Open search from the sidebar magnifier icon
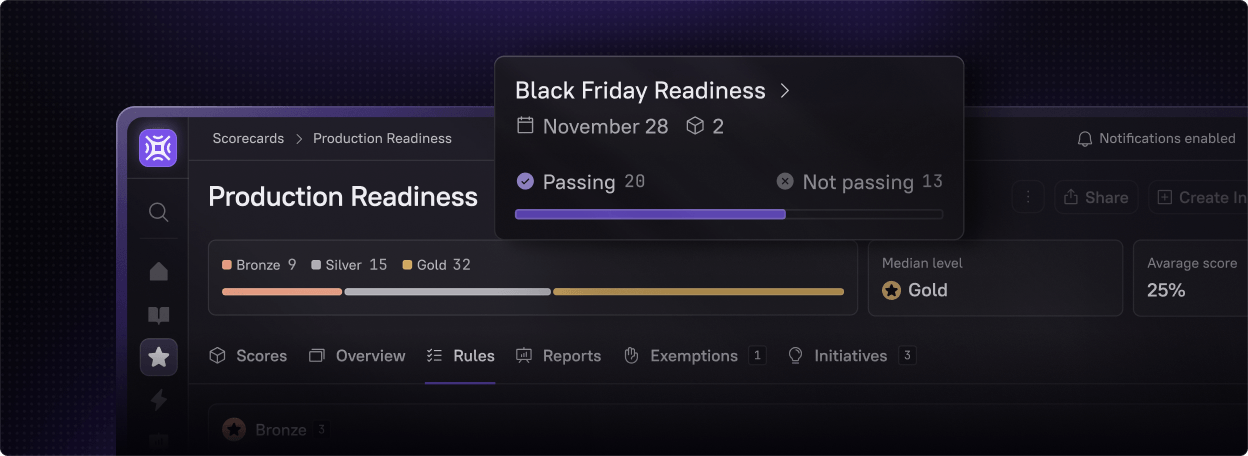This screenshot has width=1248, height=456. (x=158, y=212)
